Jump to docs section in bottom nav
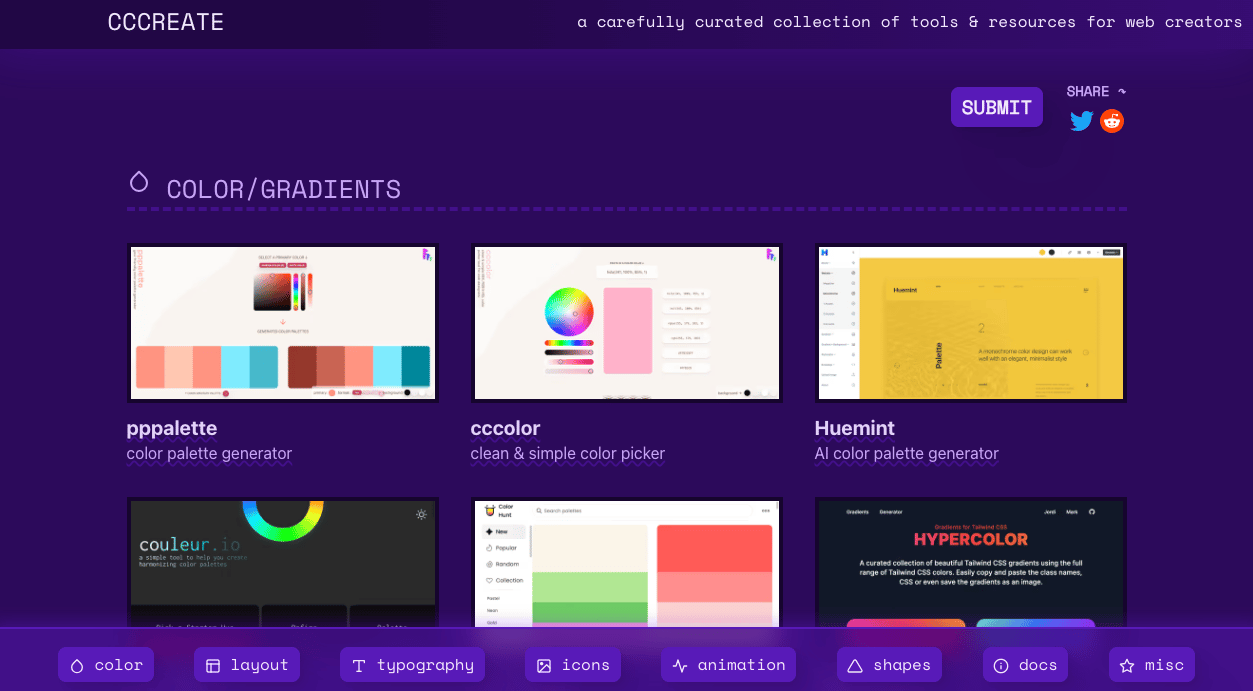The width and height of the screenshot is (1253, 691). coord(1025,665)
